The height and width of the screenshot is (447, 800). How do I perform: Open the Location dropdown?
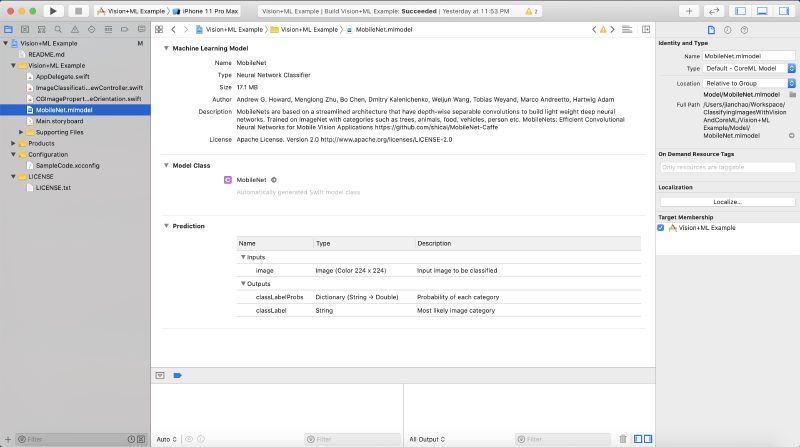pos(749,83)
